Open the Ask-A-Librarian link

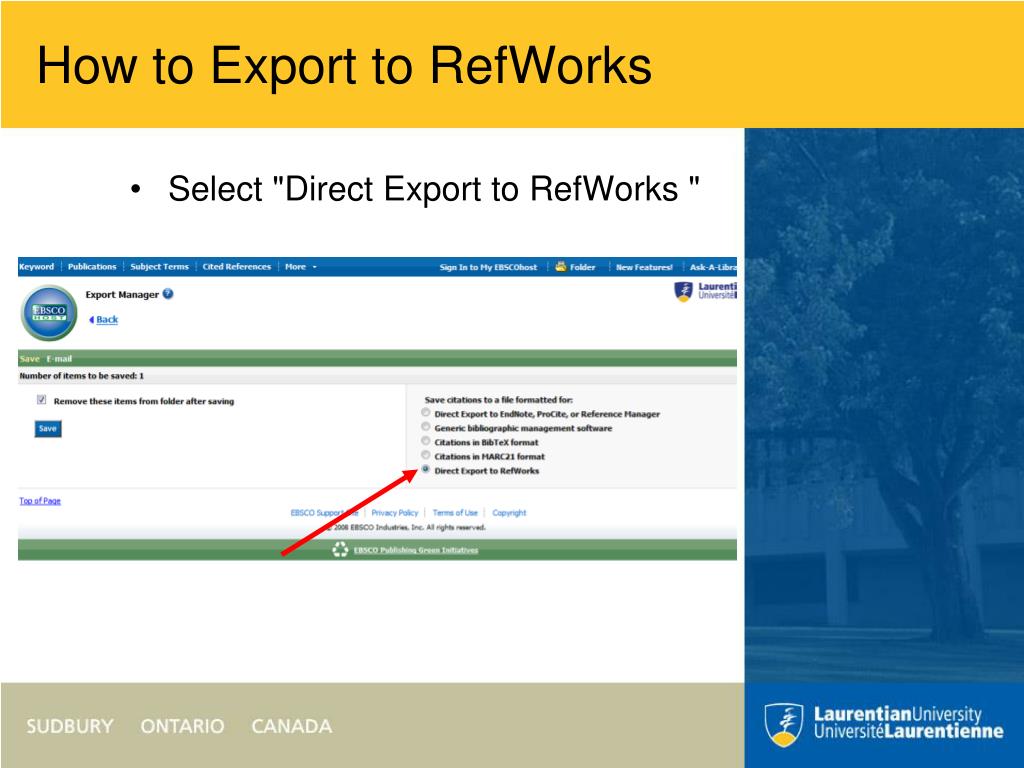[x=713, y=267]
